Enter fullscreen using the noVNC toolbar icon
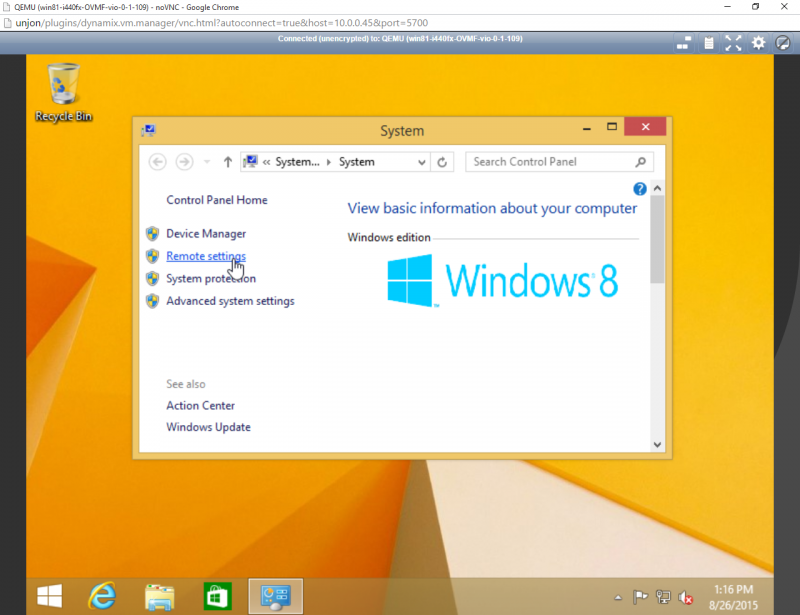Screen dimensions: 800x615 pos(733,43)
